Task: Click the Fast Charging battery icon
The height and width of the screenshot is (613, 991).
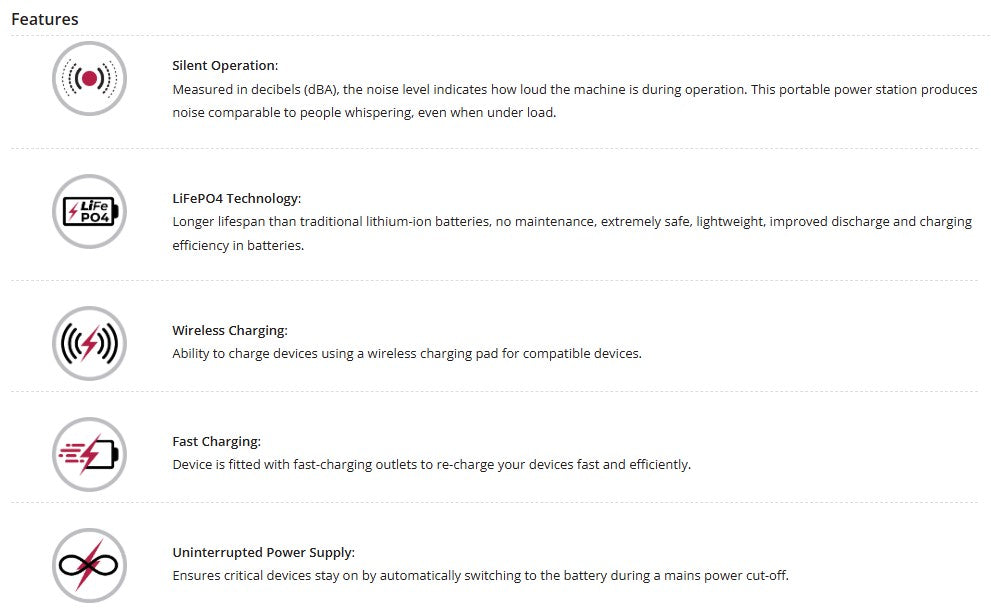Action: 89,454
